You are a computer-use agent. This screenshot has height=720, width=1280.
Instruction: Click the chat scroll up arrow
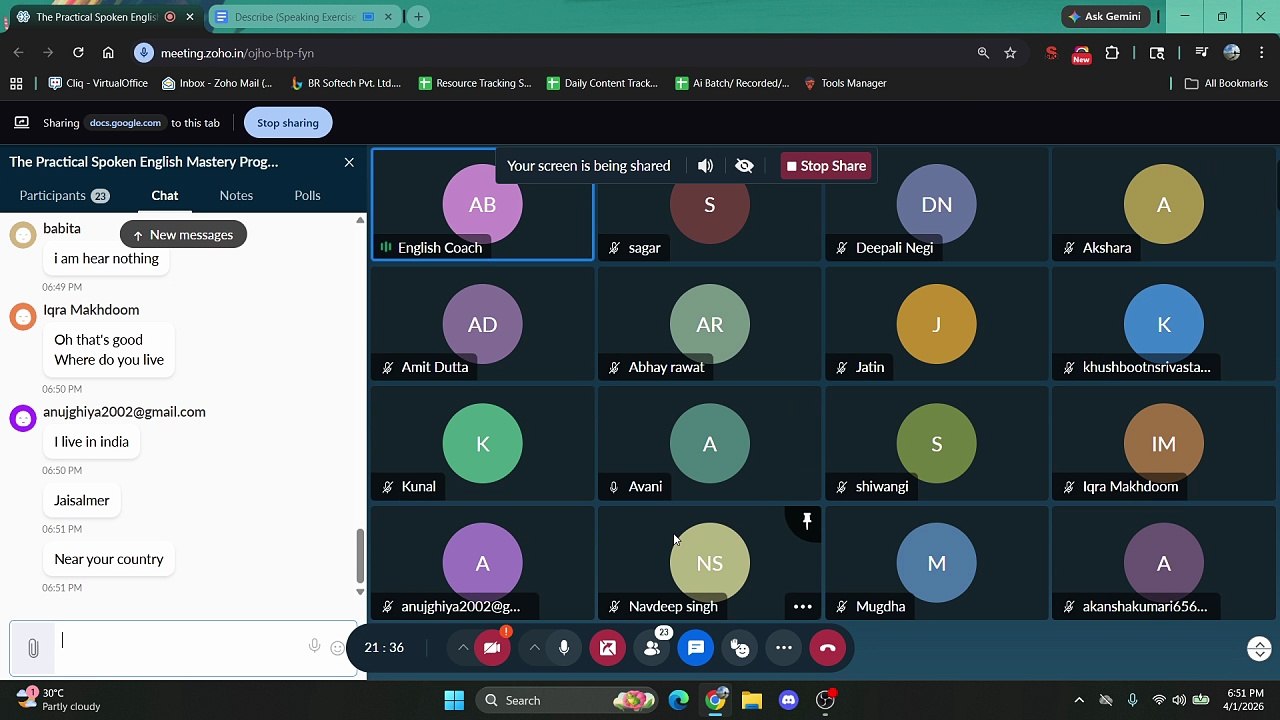coord(360,220)
